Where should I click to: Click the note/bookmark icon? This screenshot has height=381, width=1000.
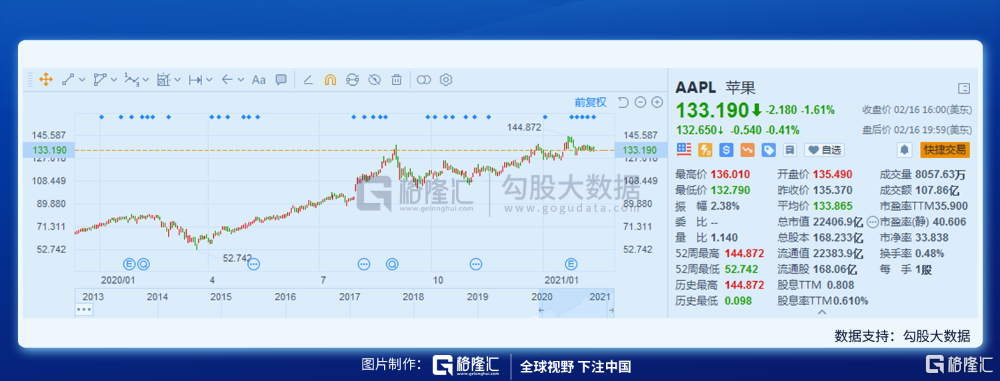[790, 150]
